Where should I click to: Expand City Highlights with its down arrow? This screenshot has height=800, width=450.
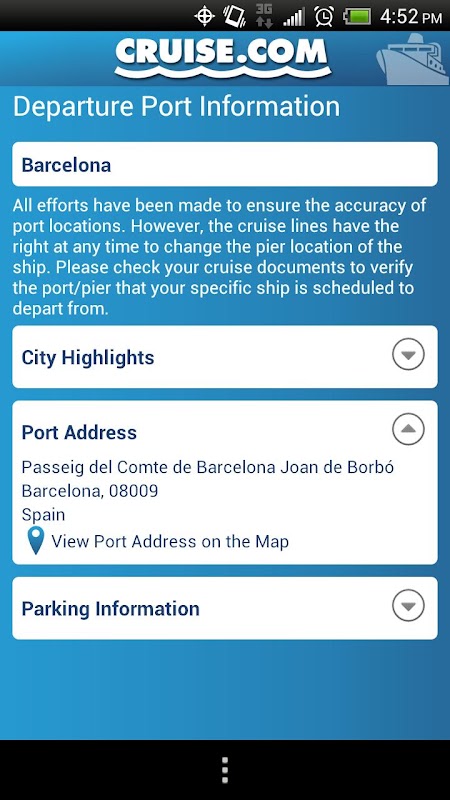click(x=408, y=354)
